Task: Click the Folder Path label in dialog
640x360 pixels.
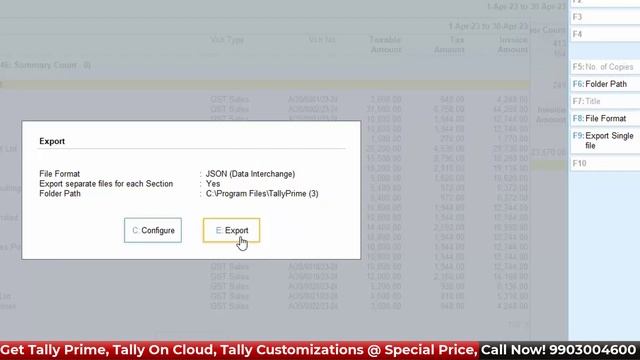Action: 60,193
